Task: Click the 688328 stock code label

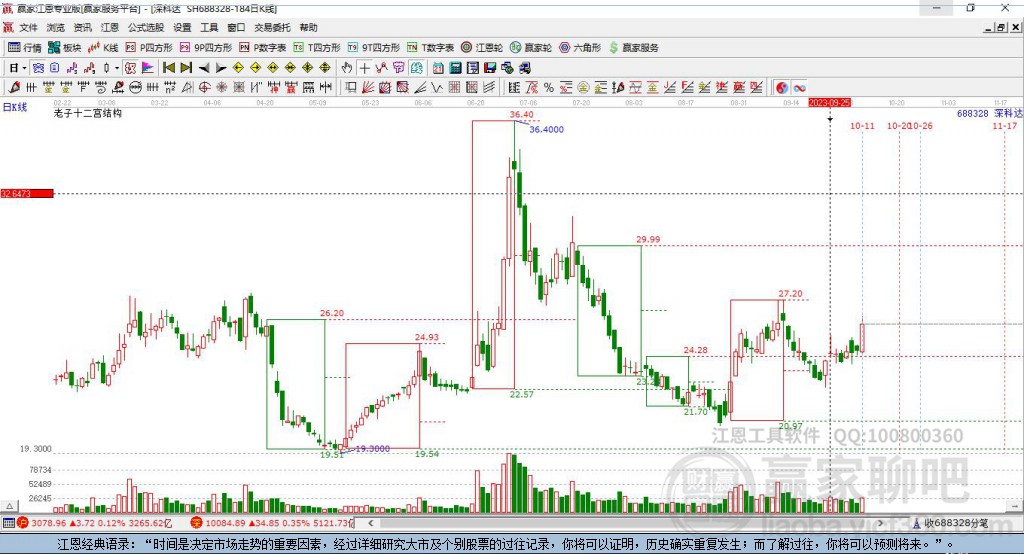Action: click(x=972, y=113)
